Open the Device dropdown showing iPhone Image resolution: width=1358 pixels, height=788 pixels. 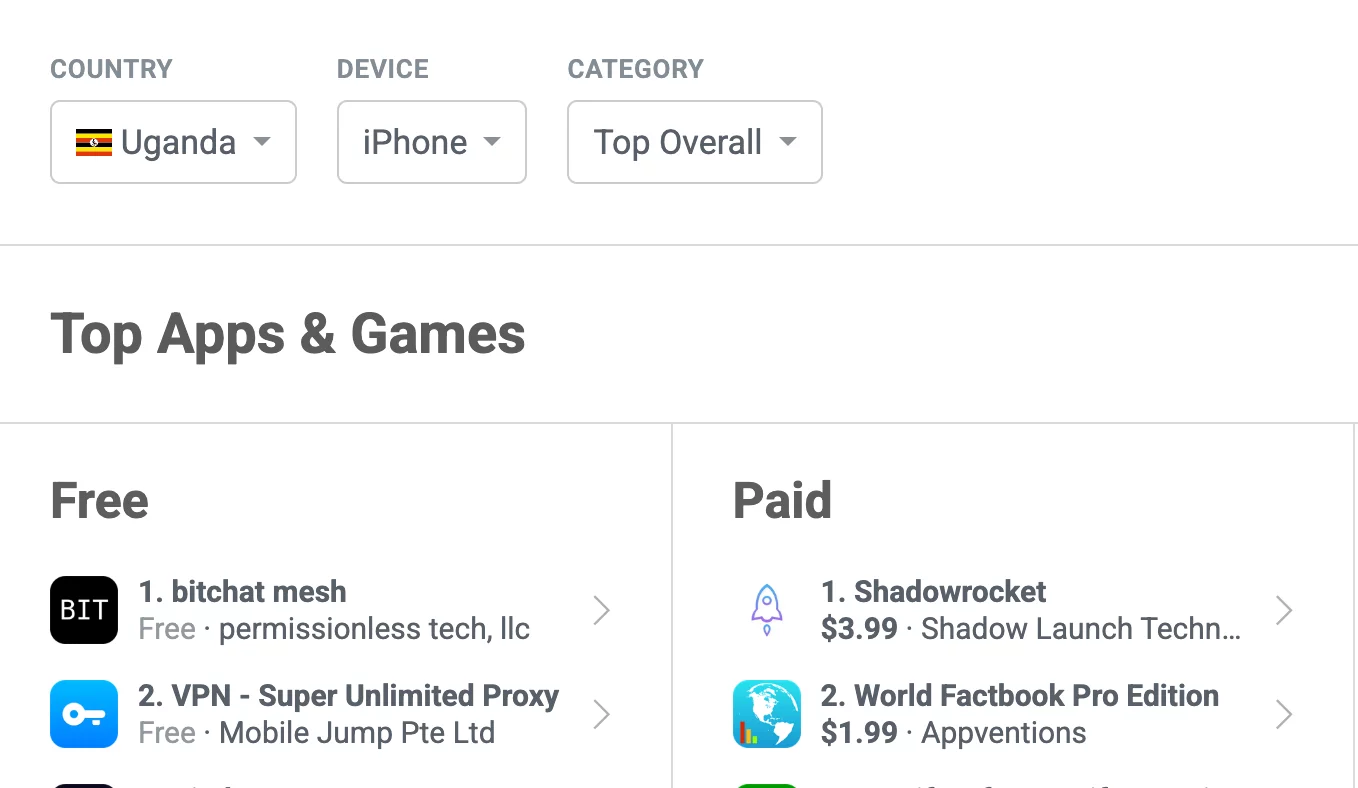coord(431,142)
